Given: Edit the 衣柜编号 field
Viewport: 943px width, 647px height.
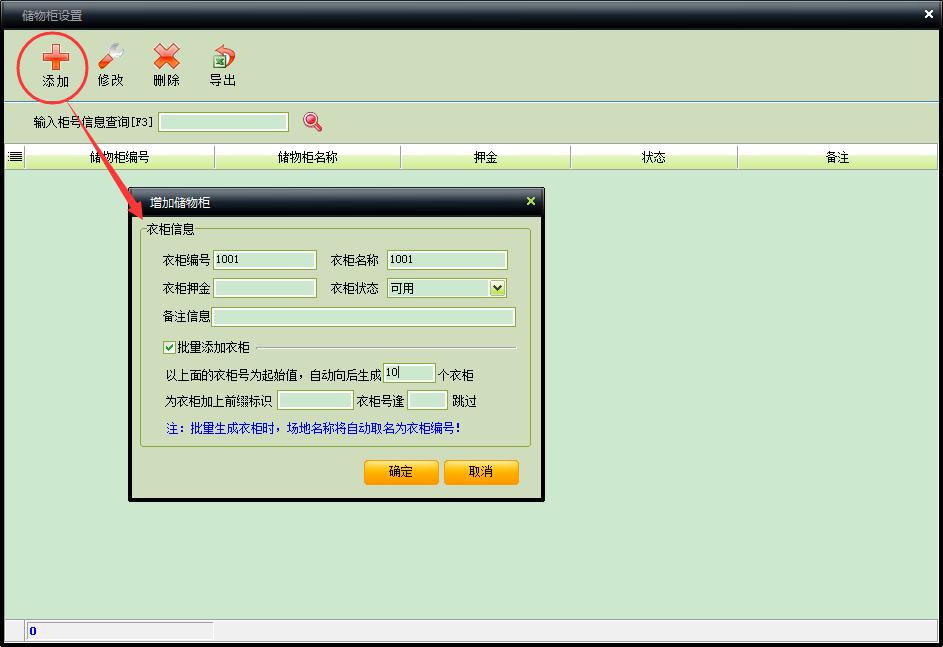Looking at the screenshot, I should [265, 260].
